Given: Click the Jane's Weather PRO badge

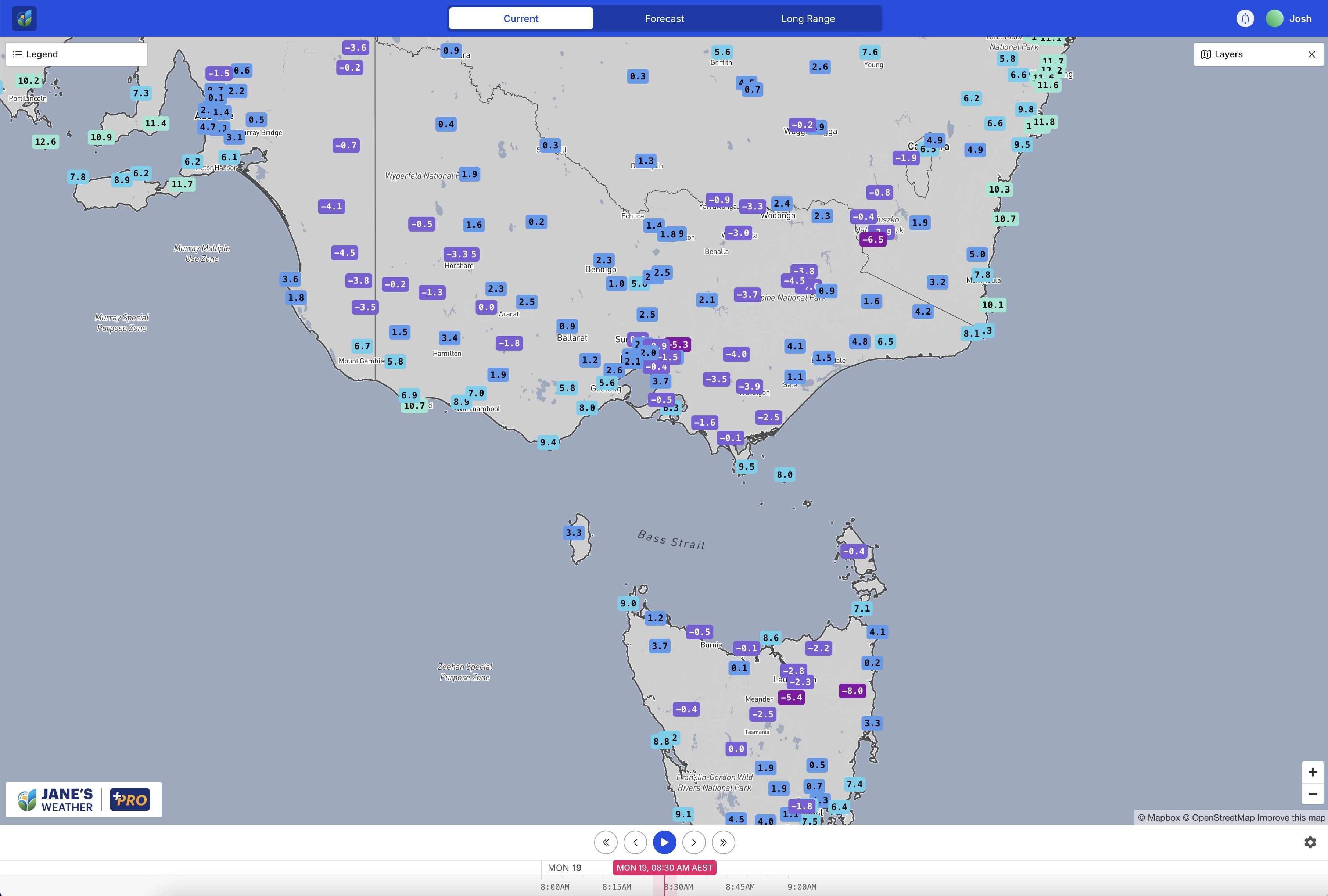Looking at the screenshot, I should pyautogui.click(x=130, y=799).
